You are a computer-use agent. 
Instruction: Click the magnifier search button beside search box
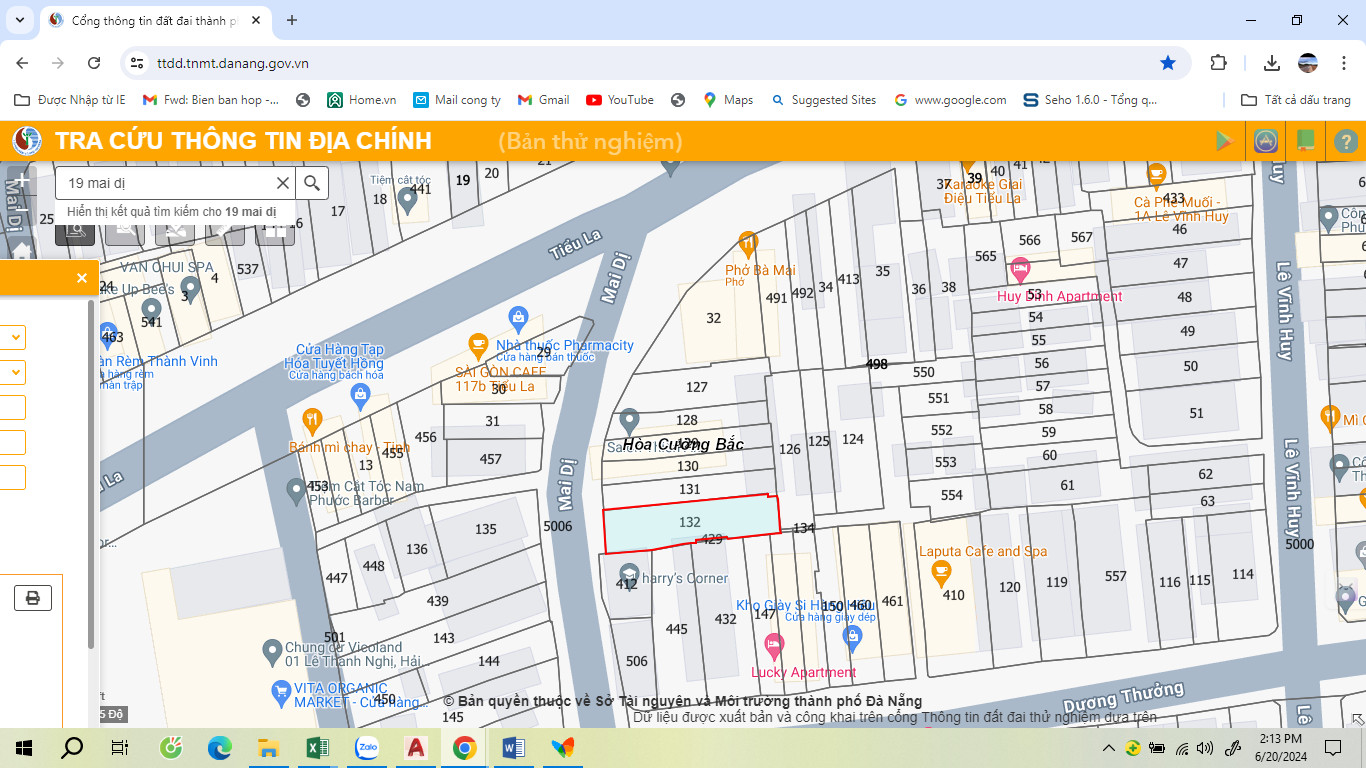[312, 183]
